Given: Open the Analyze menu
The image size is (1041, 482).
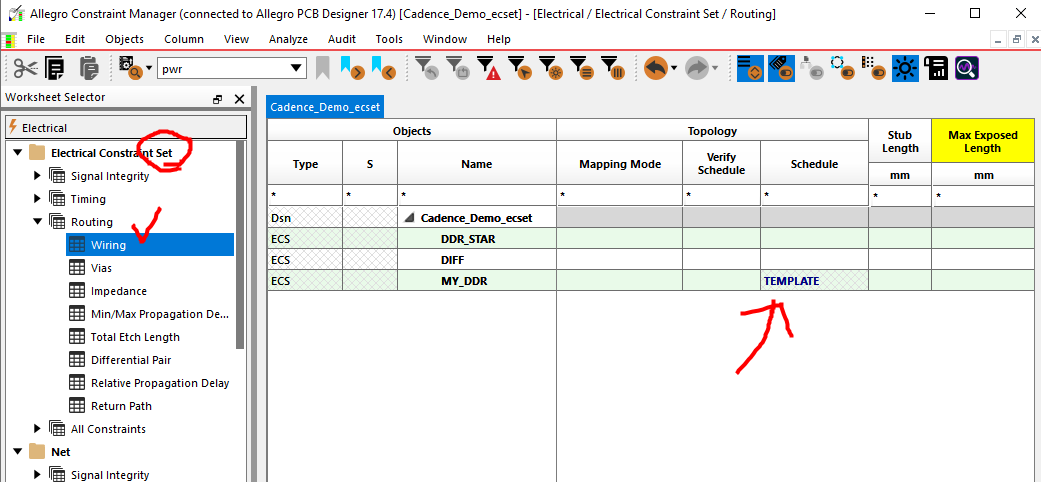Looking at the screenshot, I should [288, 39].
